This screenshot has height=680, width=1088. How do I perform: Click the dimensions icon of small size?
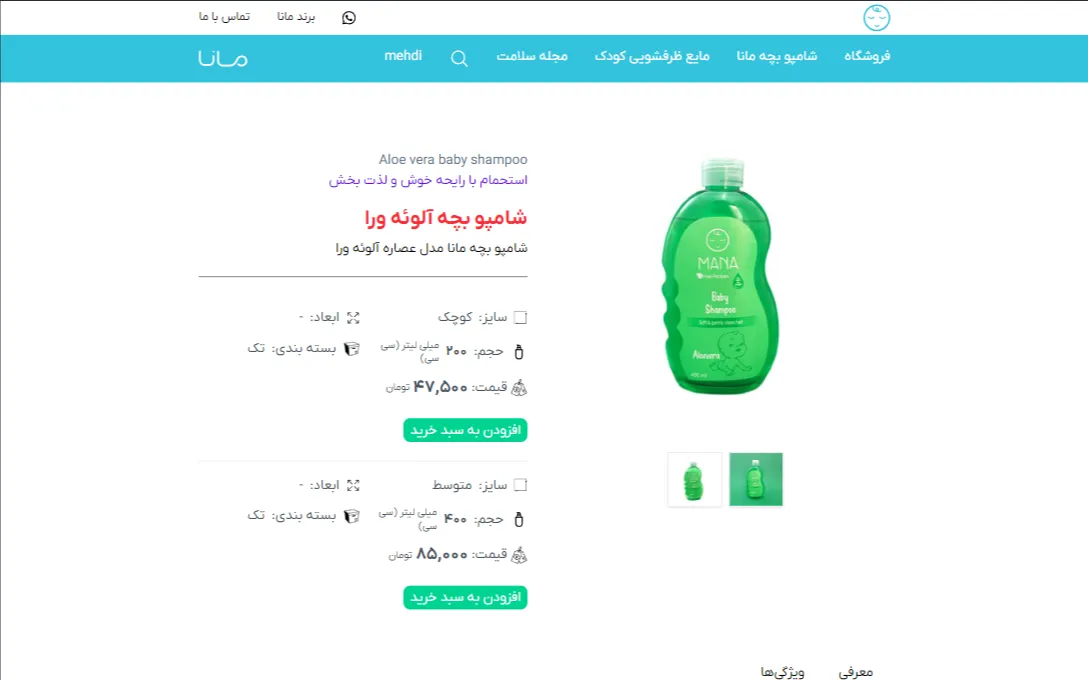[353, 318]
